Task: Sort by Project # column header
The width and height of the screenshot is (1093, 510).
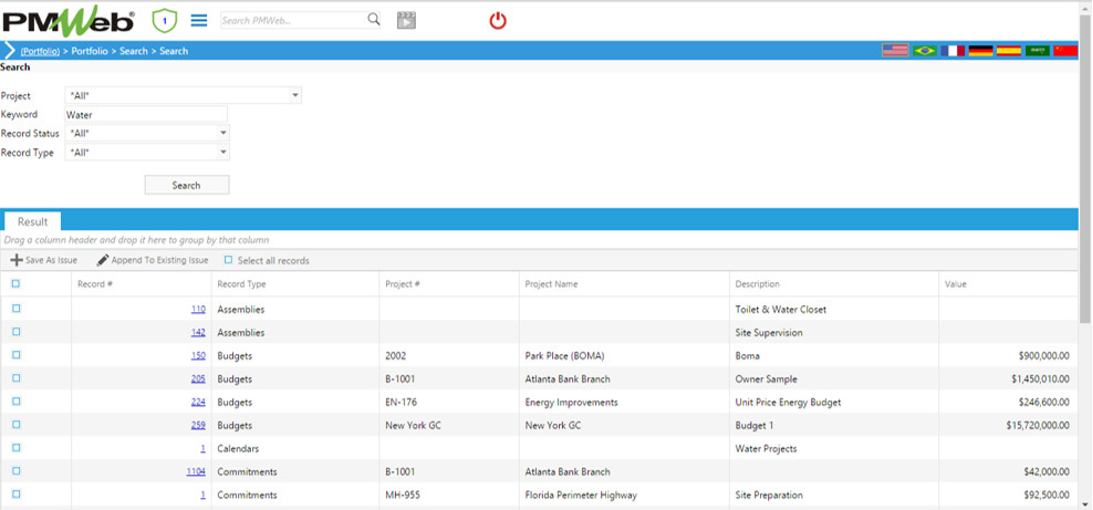Action: click(402, 284)
